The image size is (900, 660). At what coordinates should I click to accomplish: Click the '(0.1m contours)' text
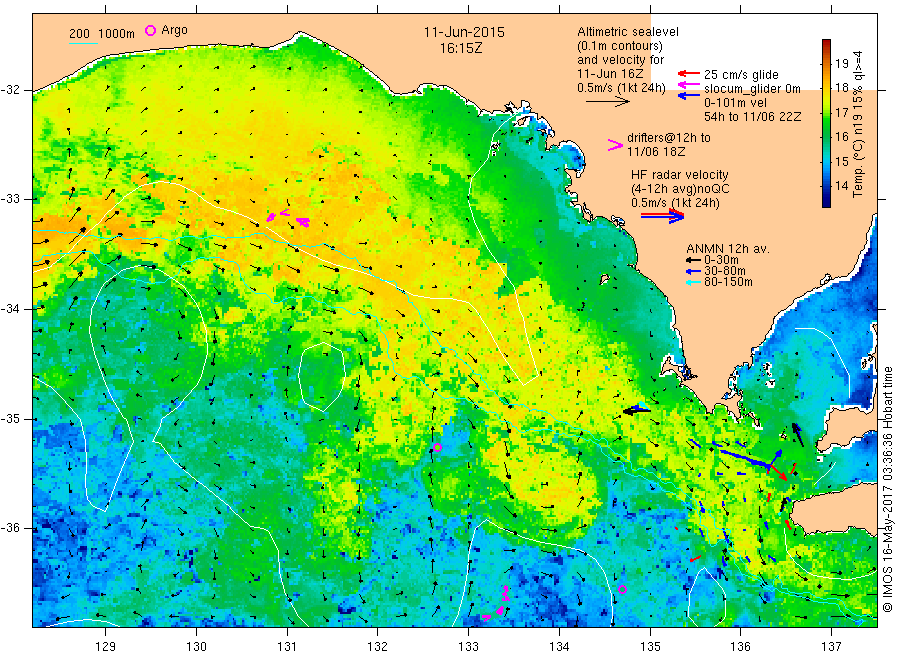point(620,45)
